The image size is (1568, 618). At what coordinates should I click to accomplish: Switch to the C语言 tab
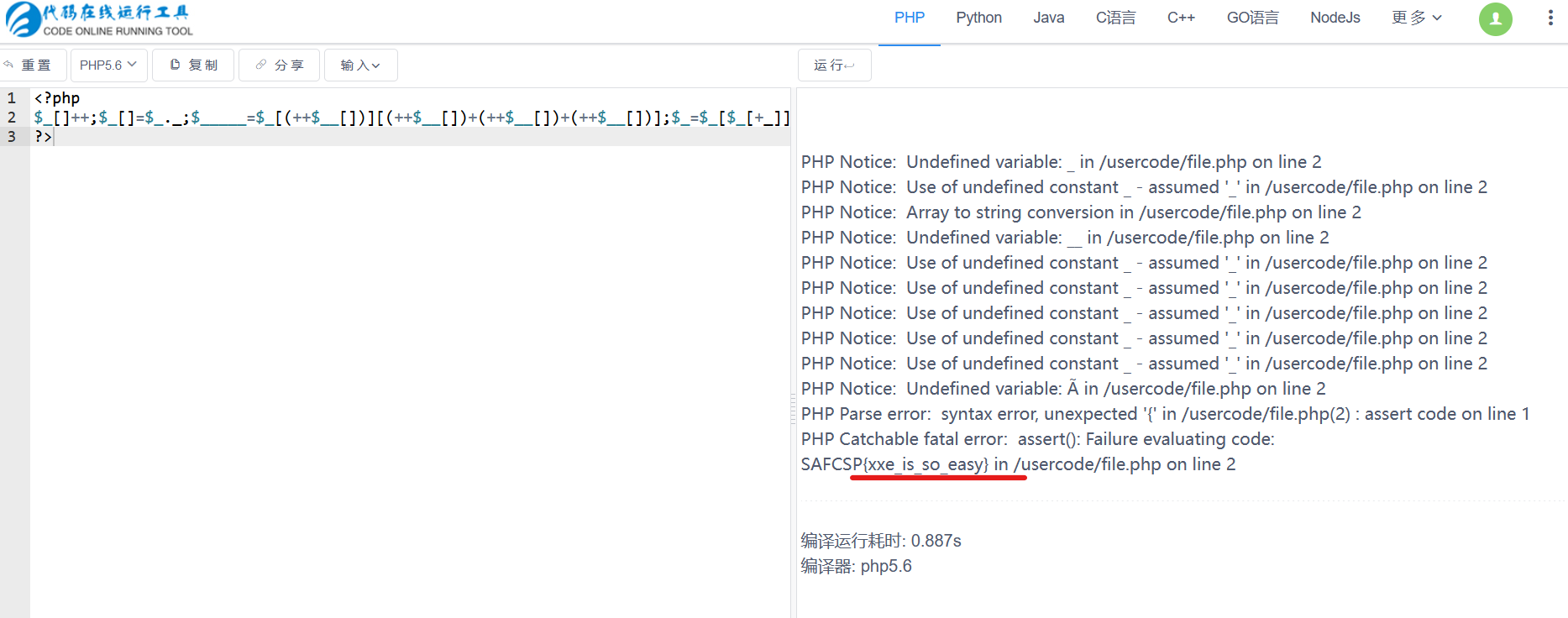point(1115,18)
